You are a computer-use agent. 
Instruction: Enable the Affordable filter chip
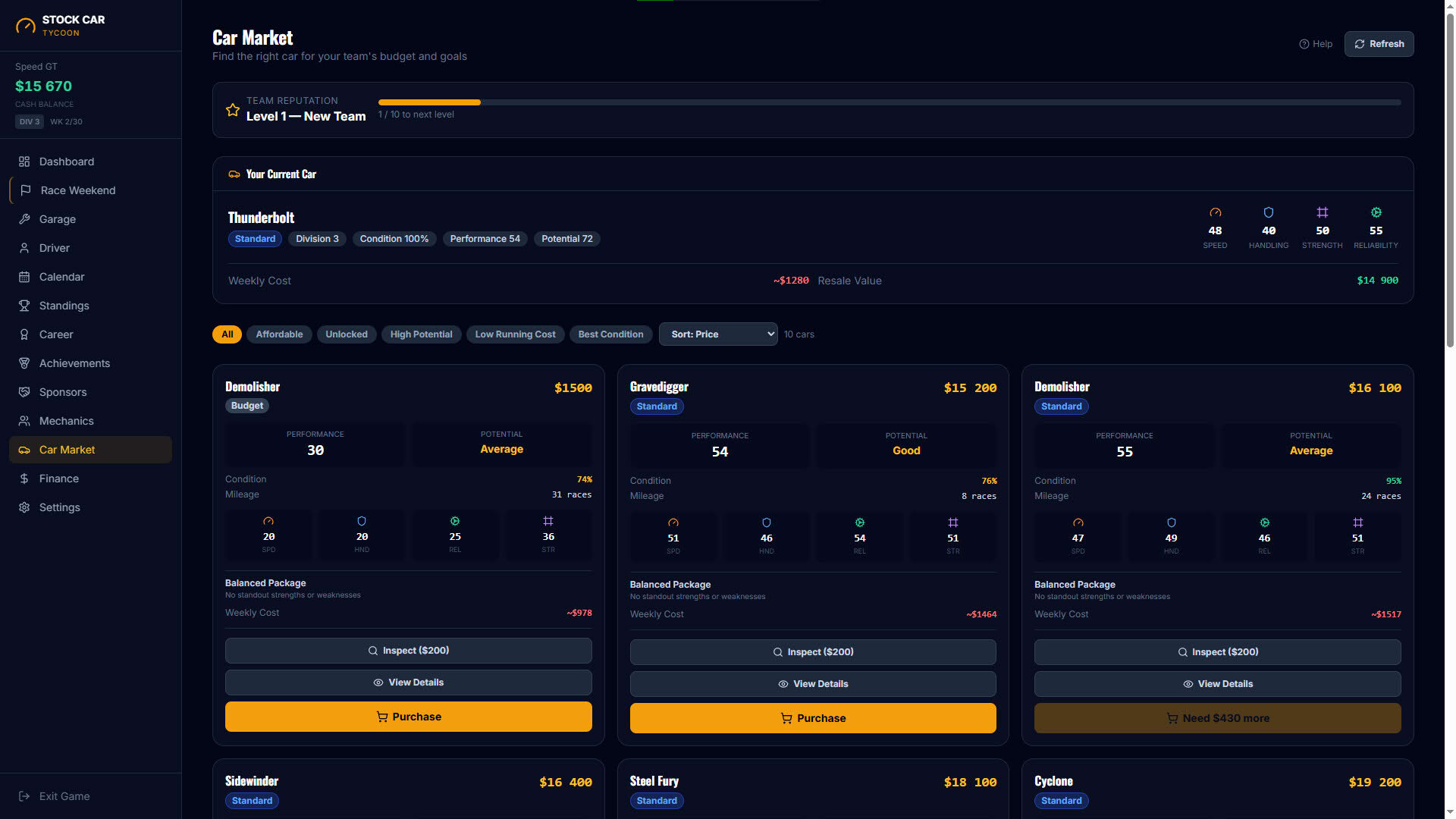[279, 334]
